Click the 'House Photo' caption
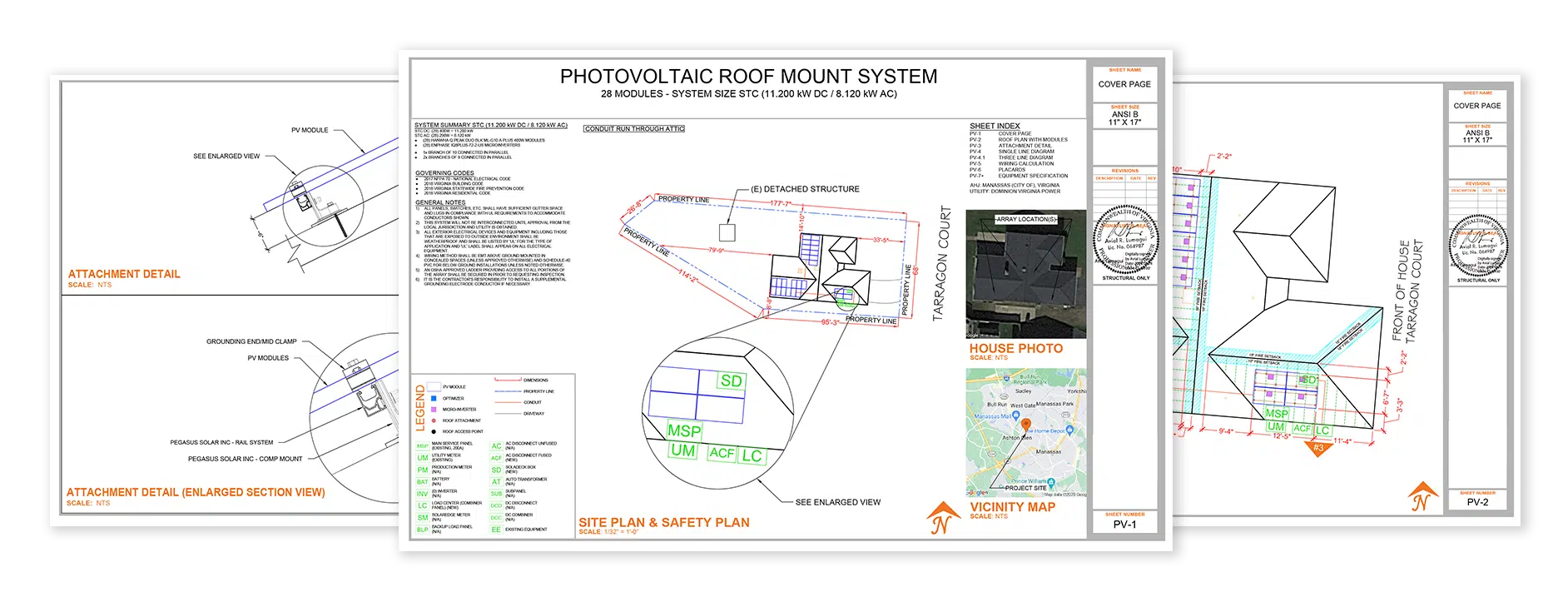Viewport: 1568px width, 597px height. tap(1016, 348)
